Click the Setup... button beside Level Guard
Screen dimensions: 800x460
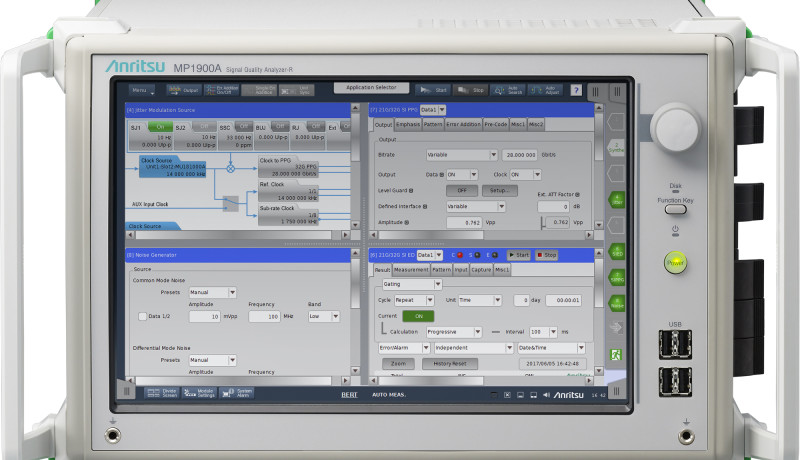pos(499,190)
